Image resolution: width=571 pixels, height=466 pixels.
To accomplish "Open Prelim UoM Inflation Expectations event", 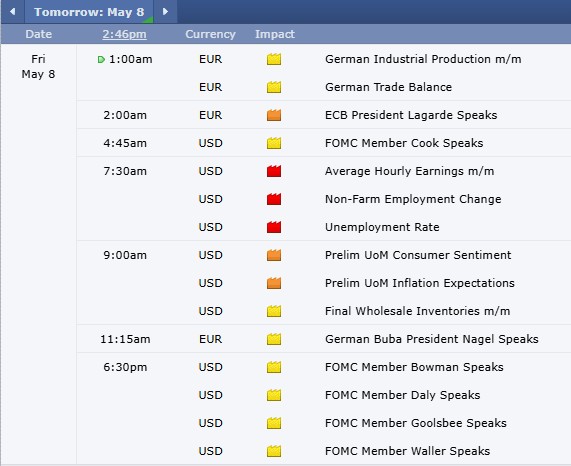I will tap(420, 284).
